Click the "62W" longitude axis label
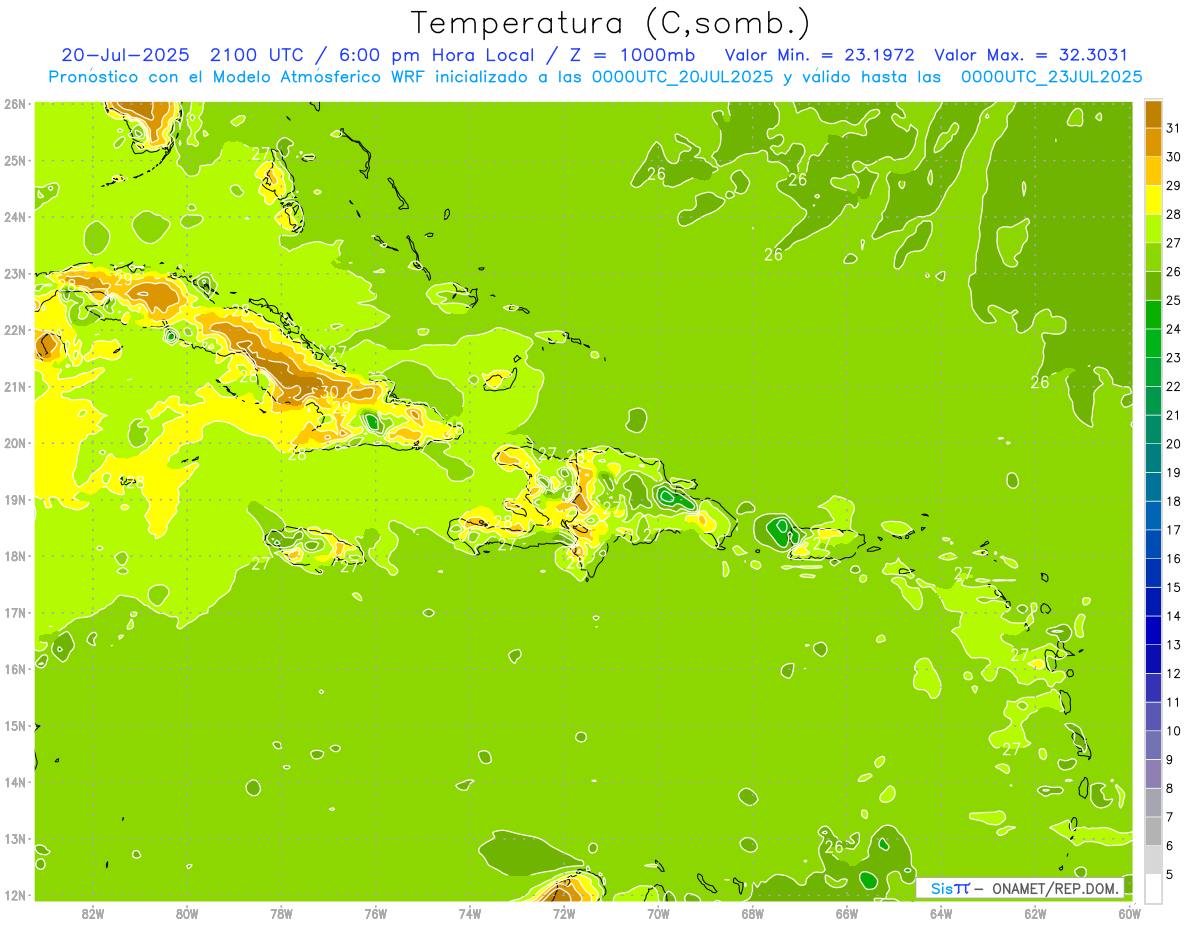This screenshot has width=1200, height=927. pos(1036,913)
